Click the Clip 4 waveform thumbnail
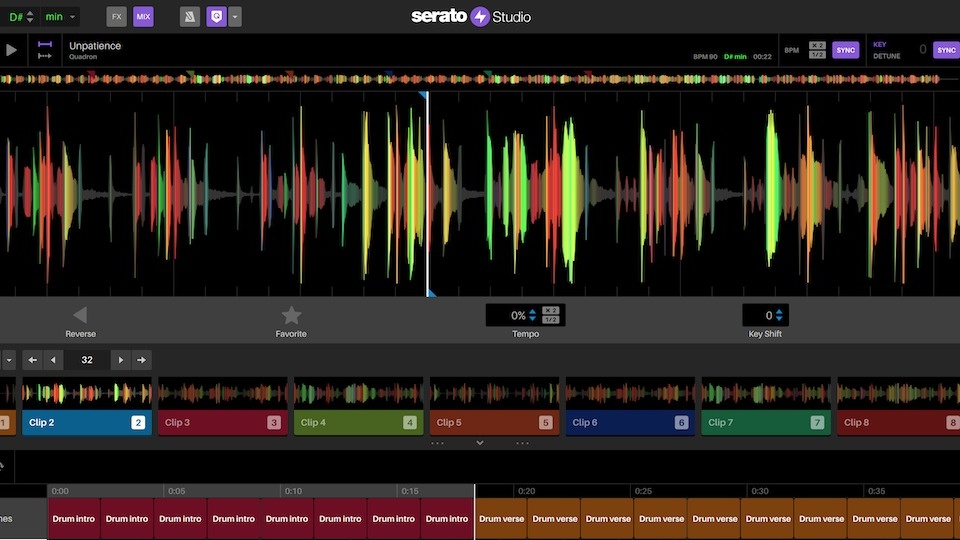 pyautogui.click(x=359, y=393)
